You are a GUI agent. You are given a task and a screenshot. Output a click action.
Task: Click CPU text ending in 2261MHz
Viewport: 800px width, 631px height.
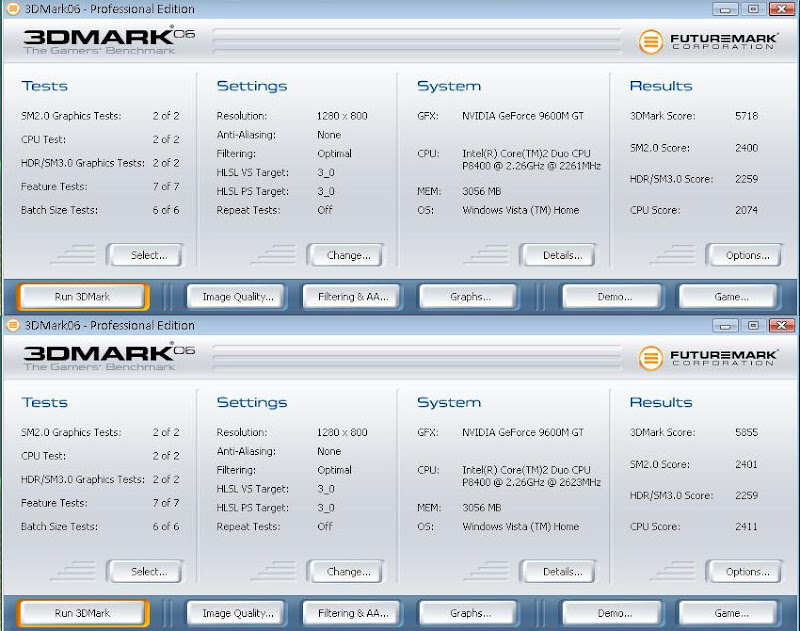click(x=531, y=160)
